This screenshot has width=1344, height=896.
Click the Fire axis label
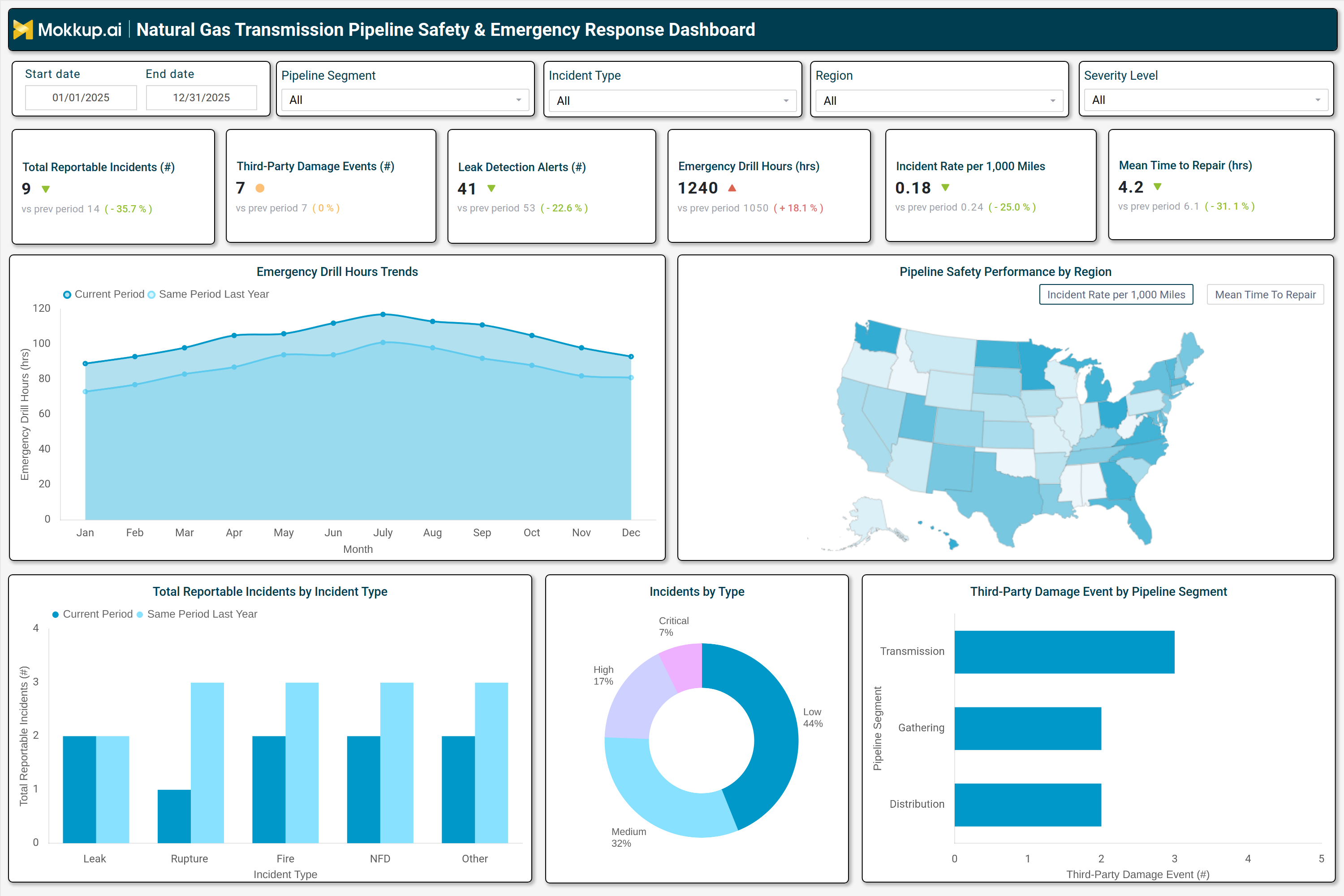285,859
